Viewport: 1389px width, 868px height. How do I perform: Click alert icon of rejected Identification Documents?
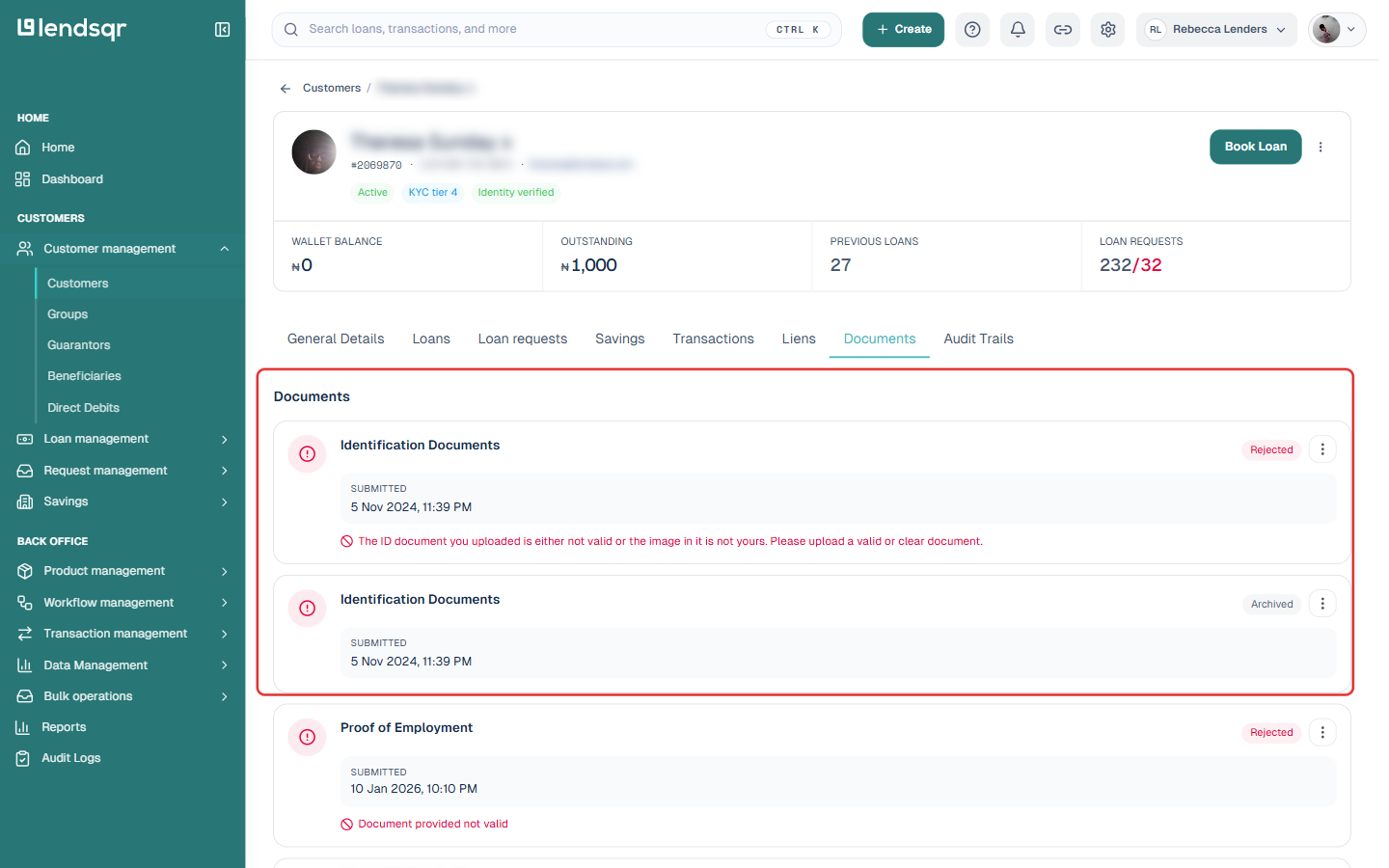308,453
